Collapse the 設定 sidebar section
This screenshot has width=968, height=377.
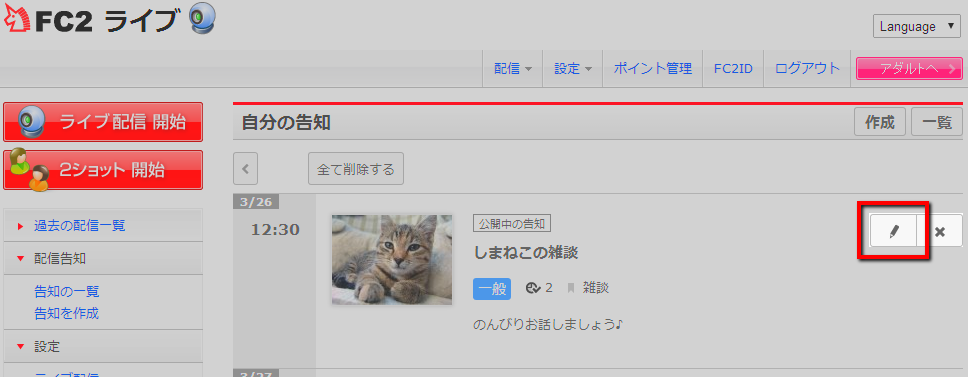103,346
